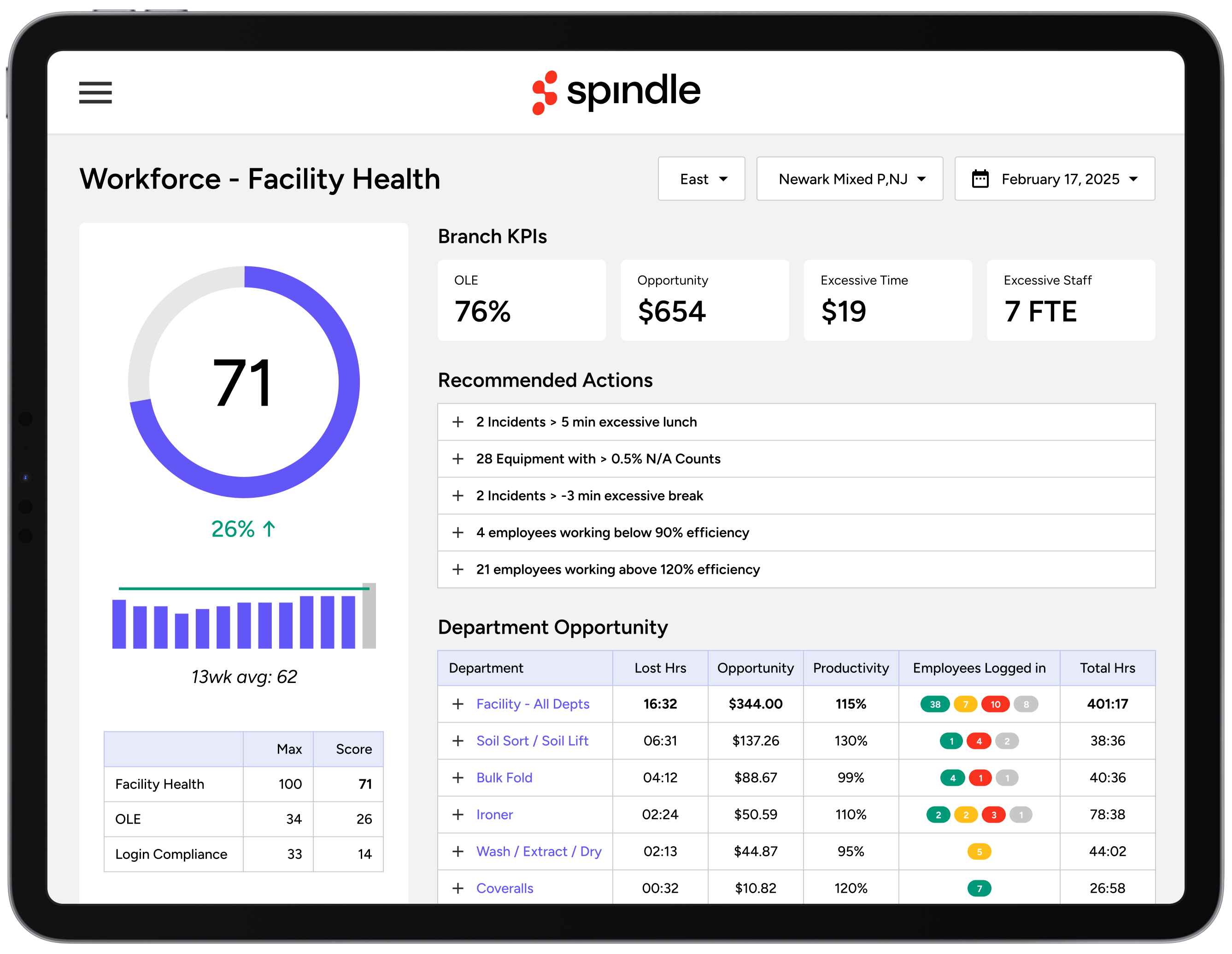This screenshot has height=954, width=1232.
Task: Open the East region dropdown
Action: (701, 179)
